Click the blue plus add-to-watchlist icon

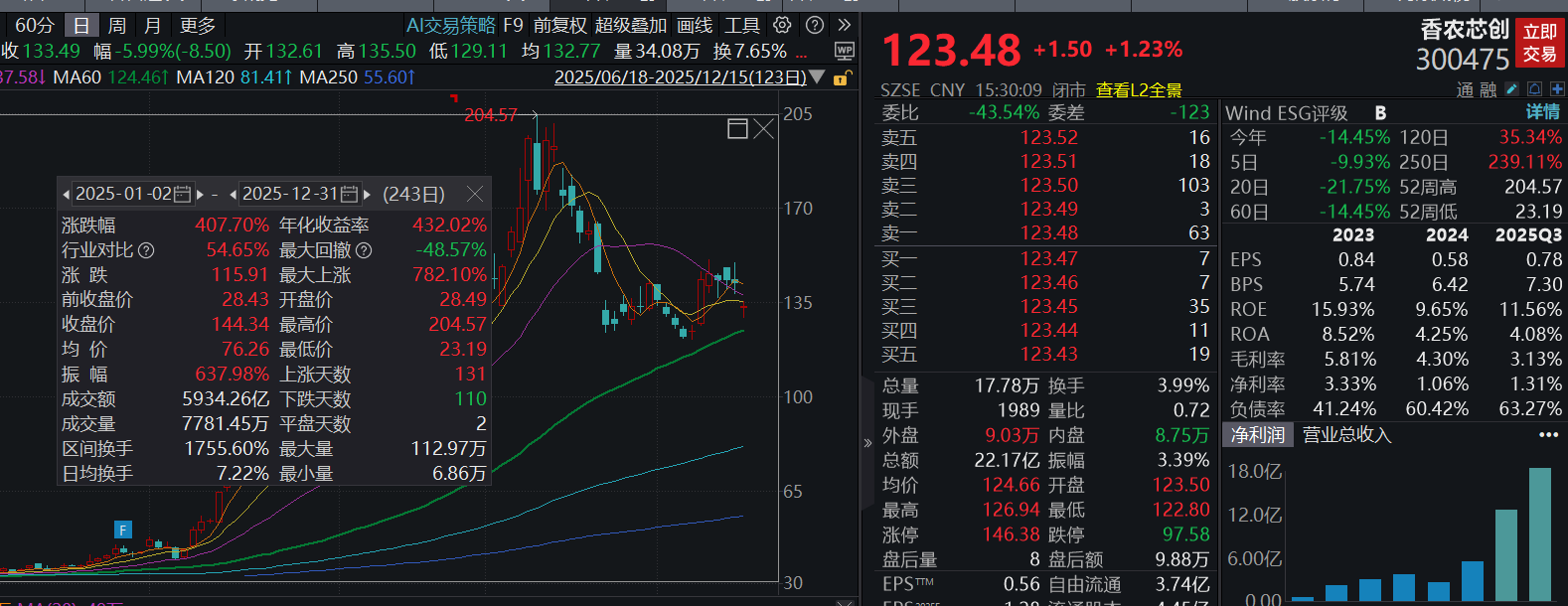(1557, 89)
